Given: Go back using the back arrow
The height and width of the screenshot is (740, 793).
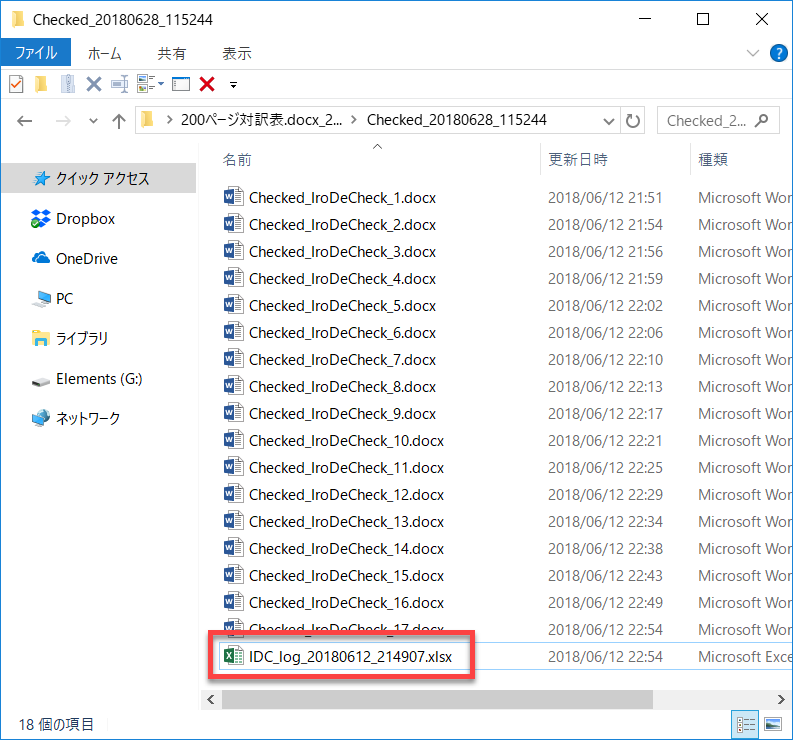Looking at the screenshot, I should coord(25,121).
